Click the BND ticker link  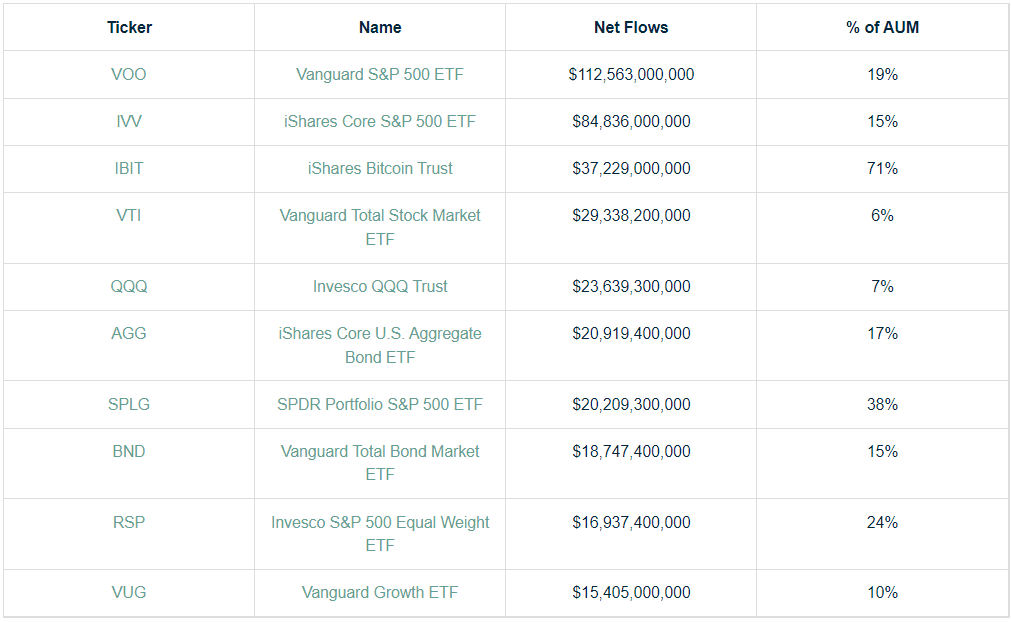[129, 452]
